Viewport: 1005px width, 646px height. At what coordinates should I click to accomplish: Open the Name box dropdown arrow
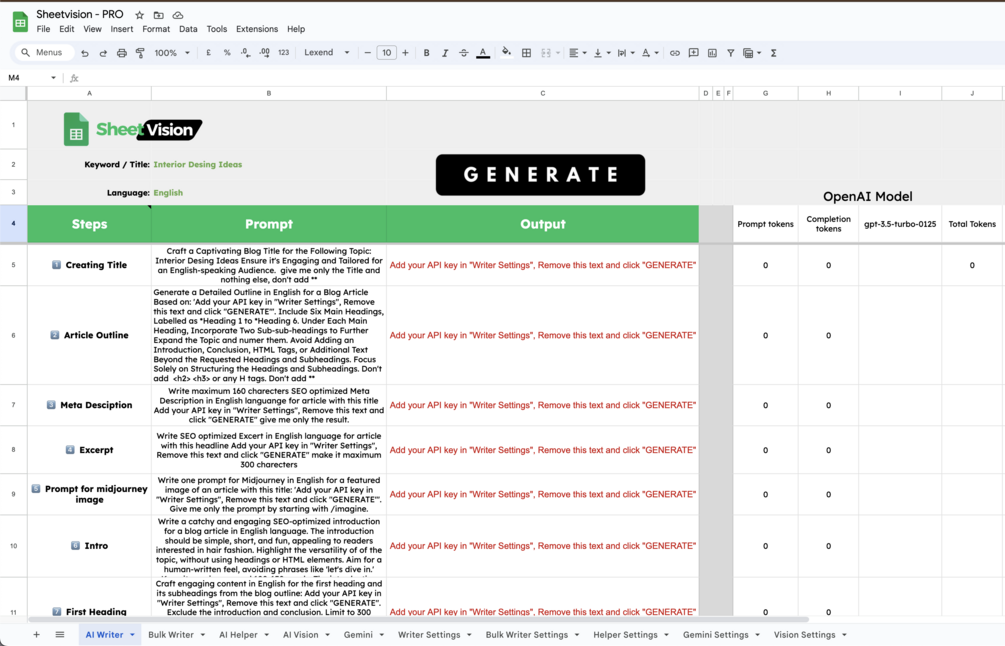click(53, 78)
